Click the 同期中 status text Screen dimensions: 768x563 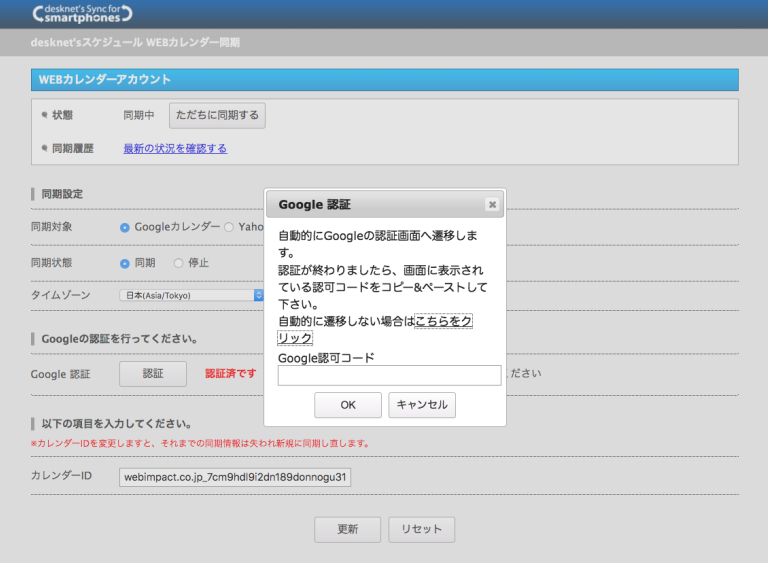(139, 115)
